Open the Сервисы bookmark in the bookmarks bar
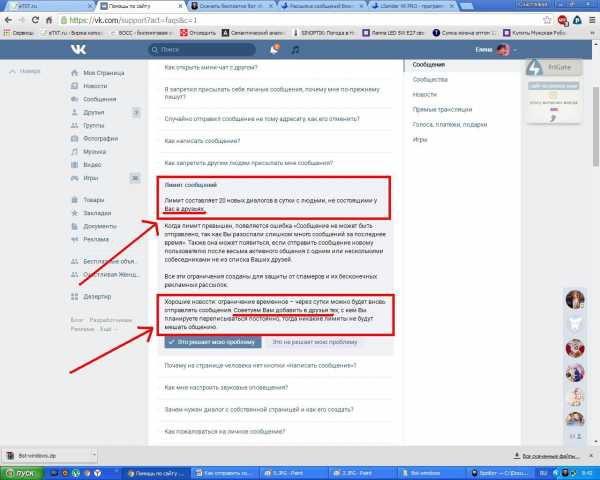Image resolution: width=600 pixels, height=480 pixels. click(19, 33)
